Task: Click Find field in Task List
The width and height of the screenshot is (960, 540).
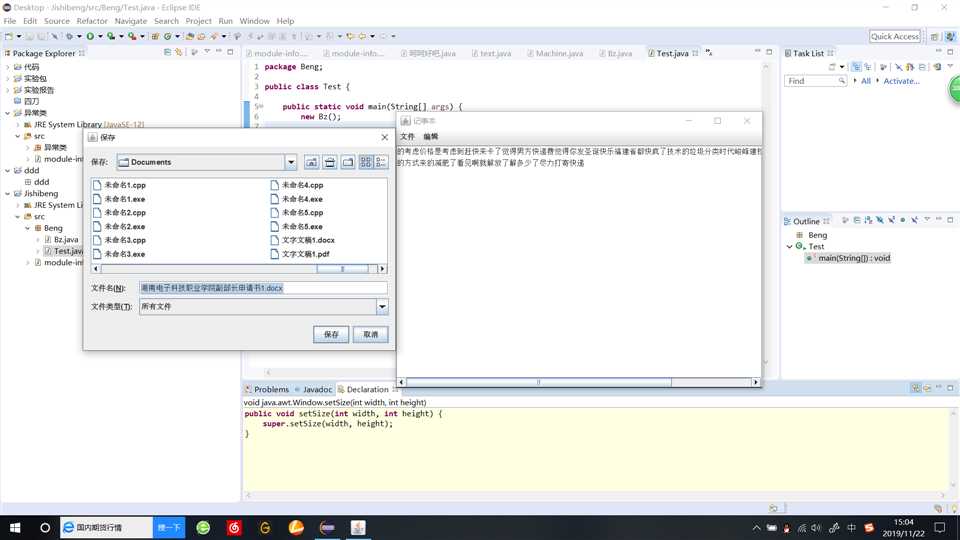Action: (x=816, y=81)
